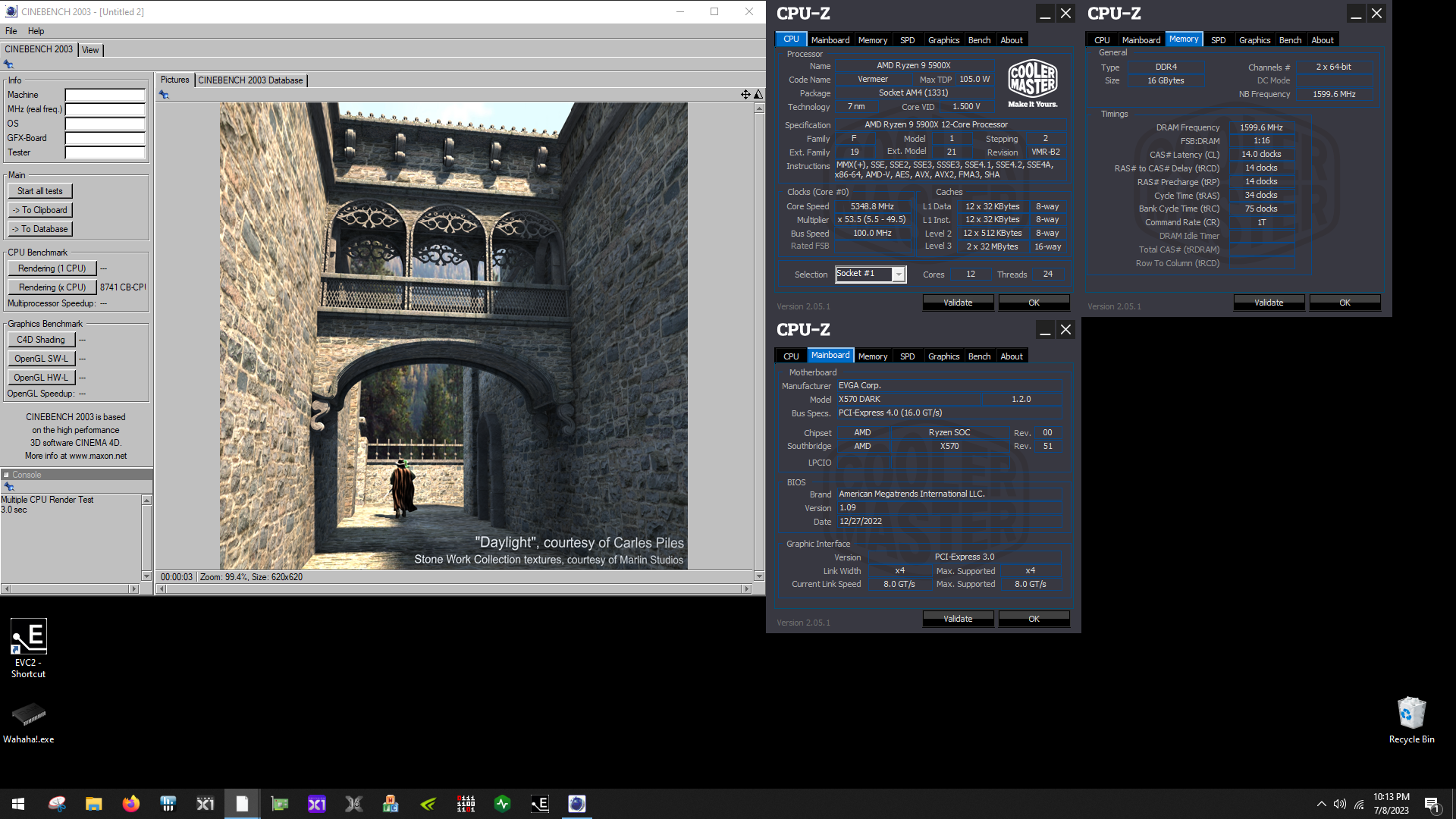This screenshot has width=1456, height=819.
Task: Click OK in the CPU-Z Memory window
Action: tap(1345, 303)
